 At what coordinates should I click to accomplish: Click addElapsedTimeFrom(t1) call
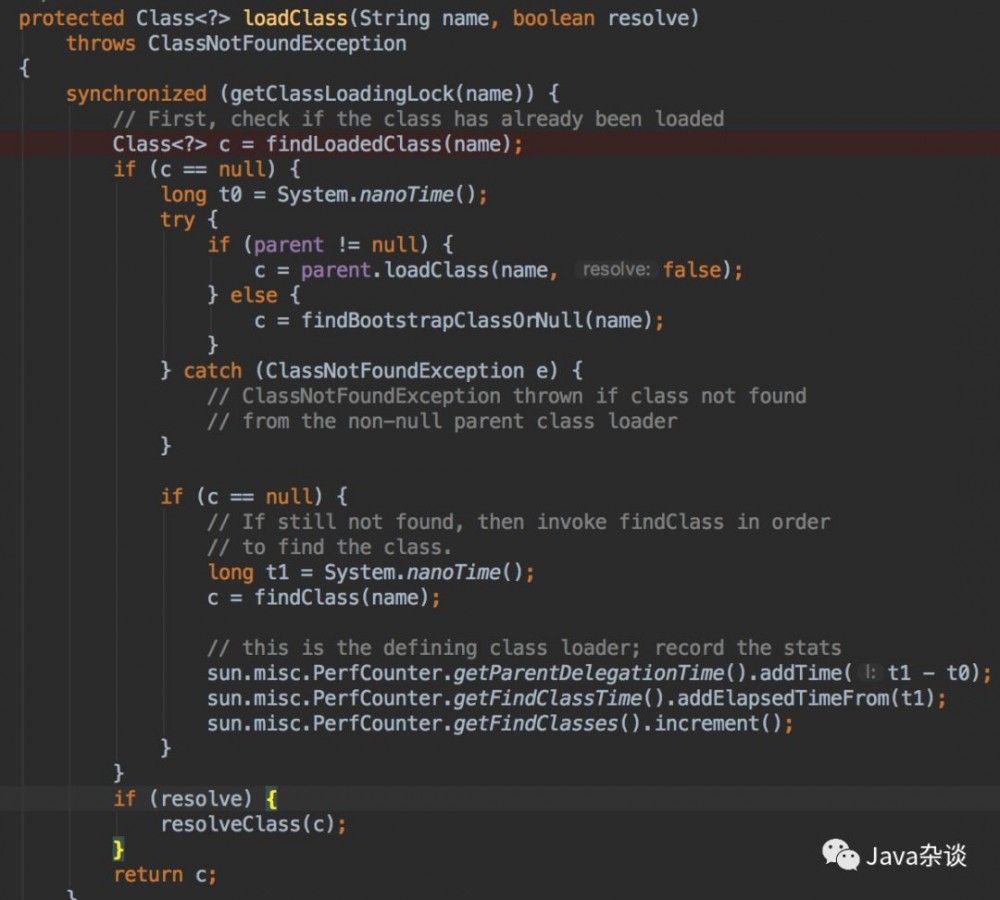pos(806,698)
